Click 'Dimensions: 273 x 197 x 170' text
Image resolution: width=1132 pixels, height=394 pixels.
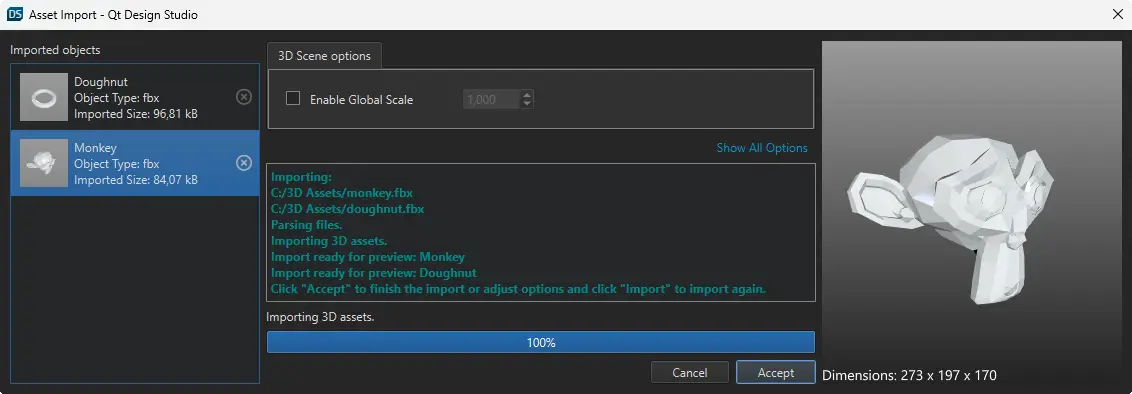point(909,375)
